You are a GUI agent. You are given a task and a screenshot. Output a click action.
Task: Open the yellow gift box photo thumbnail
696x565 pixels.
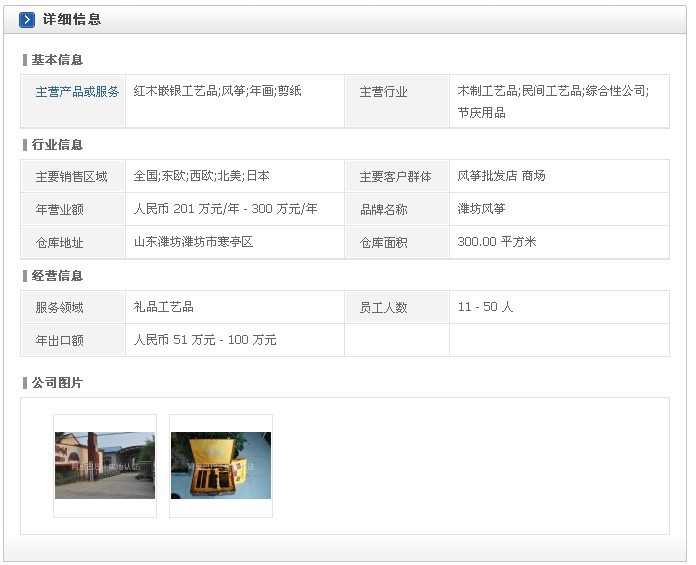[x=221, y=465]
